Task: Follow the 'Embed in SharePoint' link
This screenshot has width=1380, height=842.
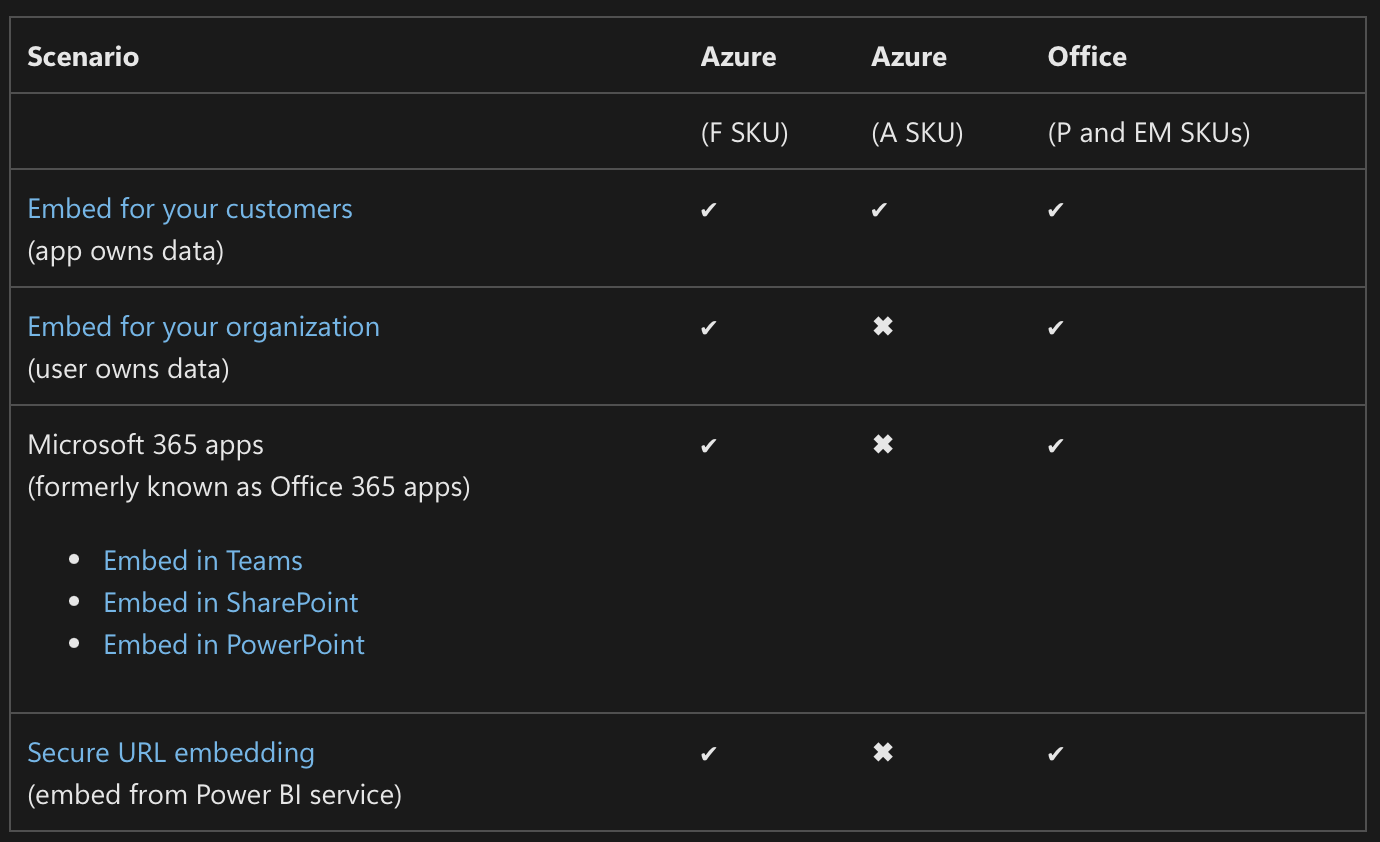Action: pyautogui.click(x=231, y=603)
